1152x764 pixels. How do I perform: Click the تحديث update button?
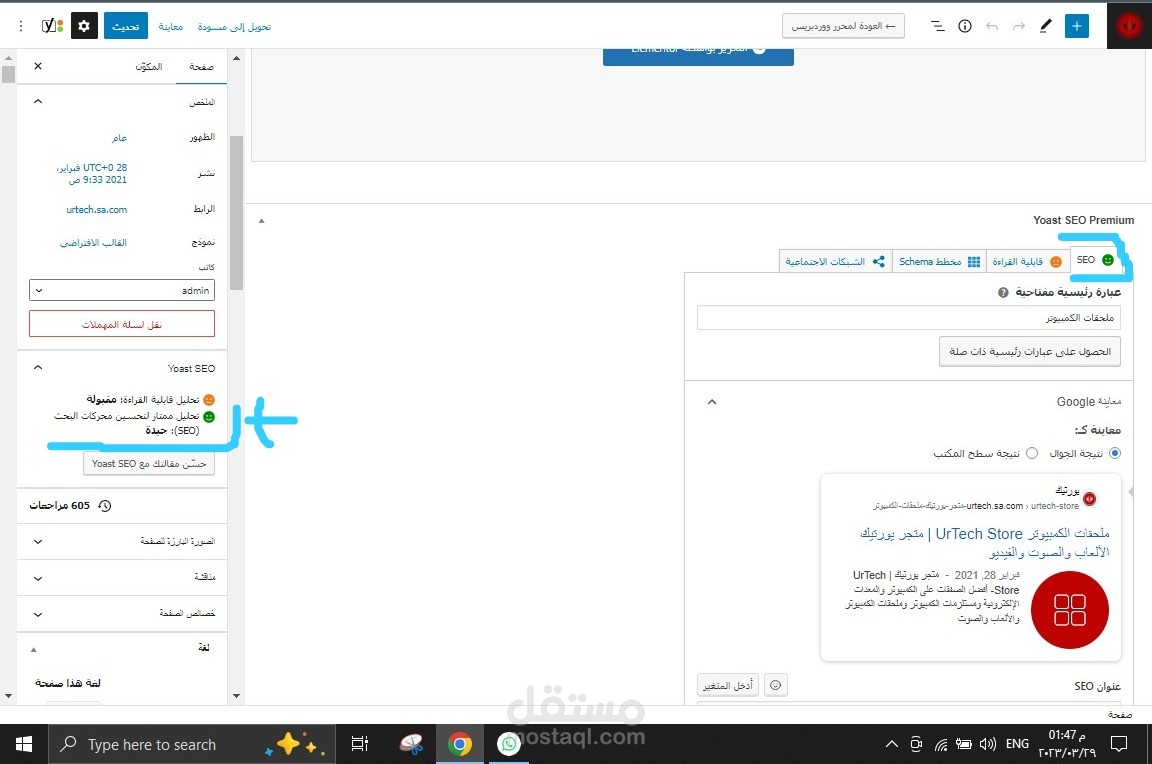pos(126,26)
